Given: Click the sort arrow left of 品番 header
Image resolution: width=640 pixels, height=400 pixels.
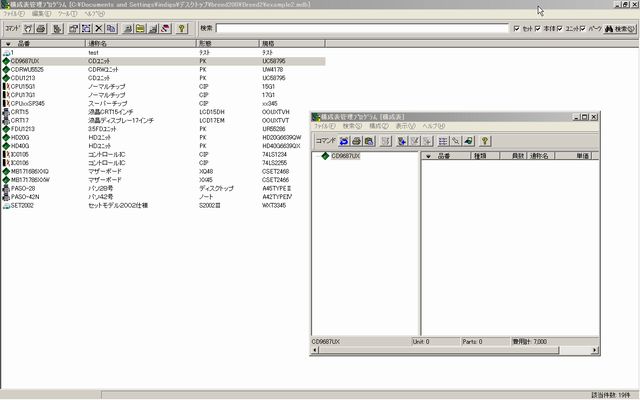Looking at the screenshot, I should click(8, 45).
